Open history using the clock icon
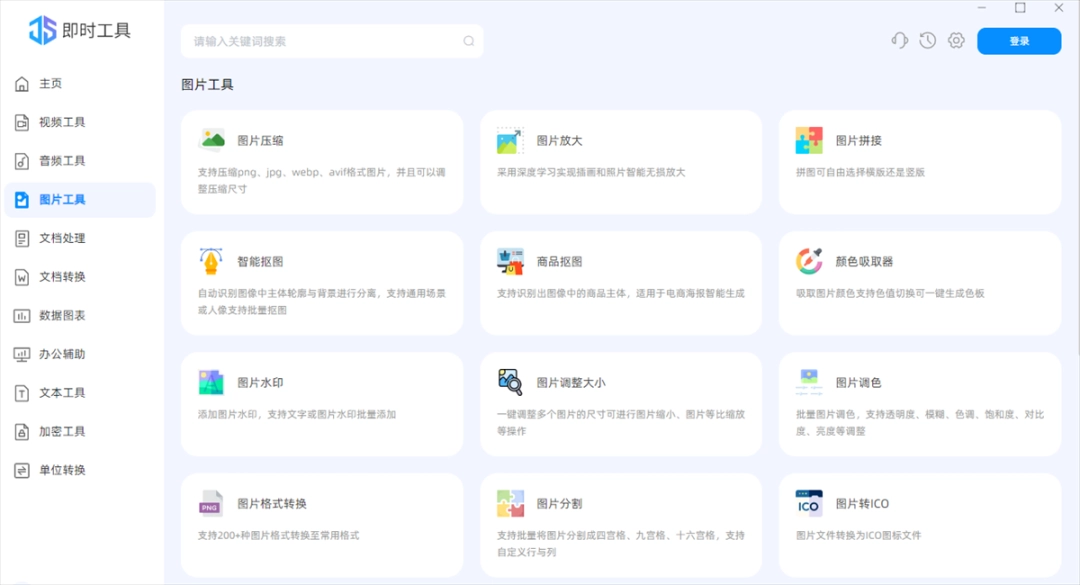Viewport: 1080px width, 585px height. coord(927,40)
